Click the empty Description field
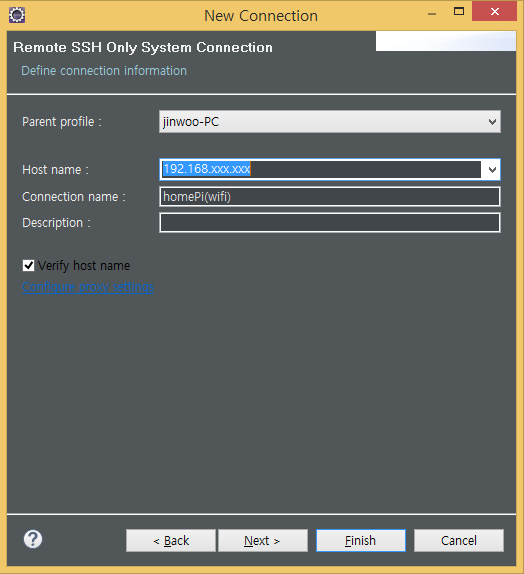This screenshot has height=574, width=524. coord(330,223)
